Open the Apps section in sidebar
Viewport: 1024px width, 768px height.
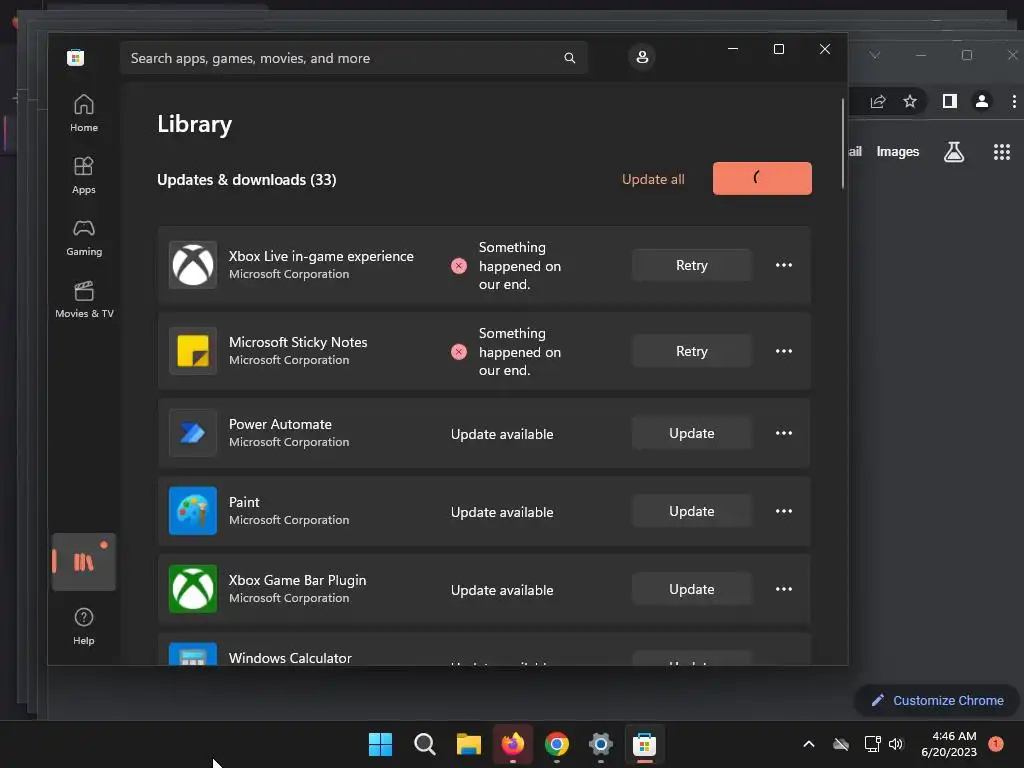pyautogui.click(x=84, y=175)
